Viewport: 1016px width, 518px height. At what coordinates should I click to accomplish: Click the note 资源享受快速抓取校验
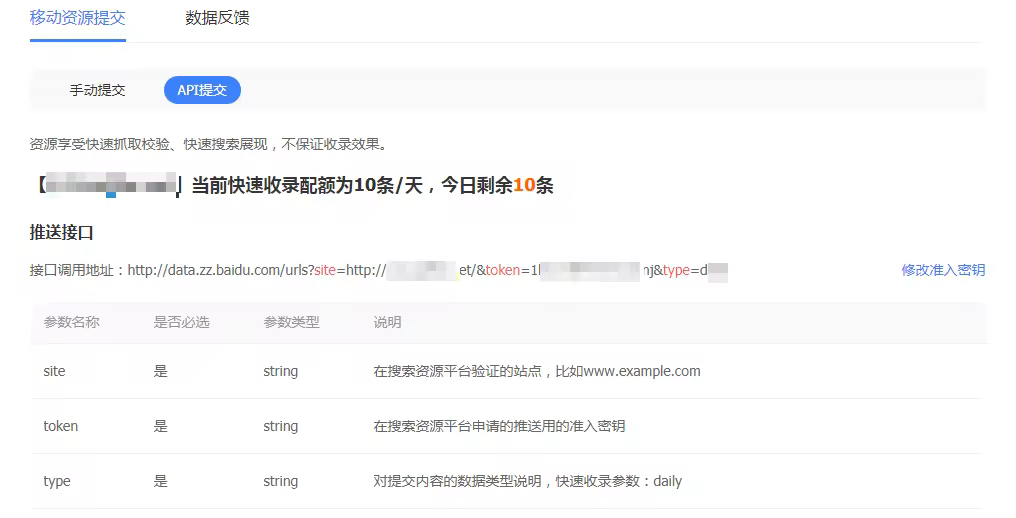pyautogui.click(x=209, y=145)
